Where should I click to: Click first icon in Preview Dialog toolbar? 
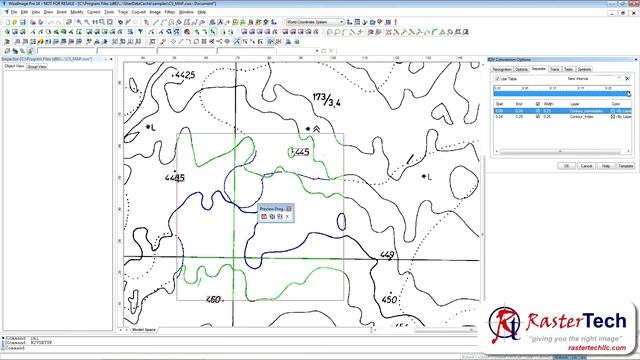[x=264, y=217]
